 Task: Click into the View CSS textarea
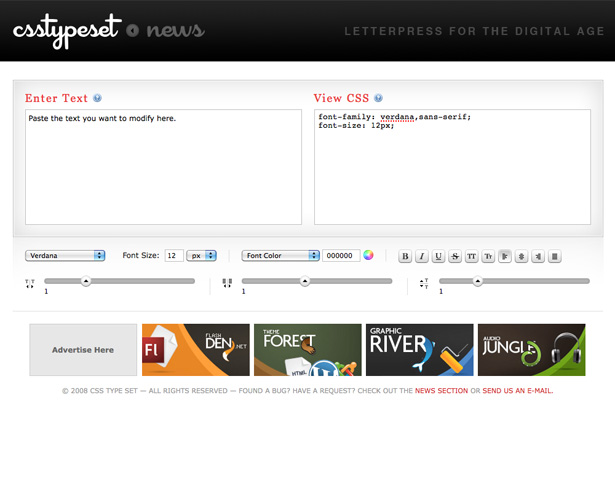coord(452,167)
